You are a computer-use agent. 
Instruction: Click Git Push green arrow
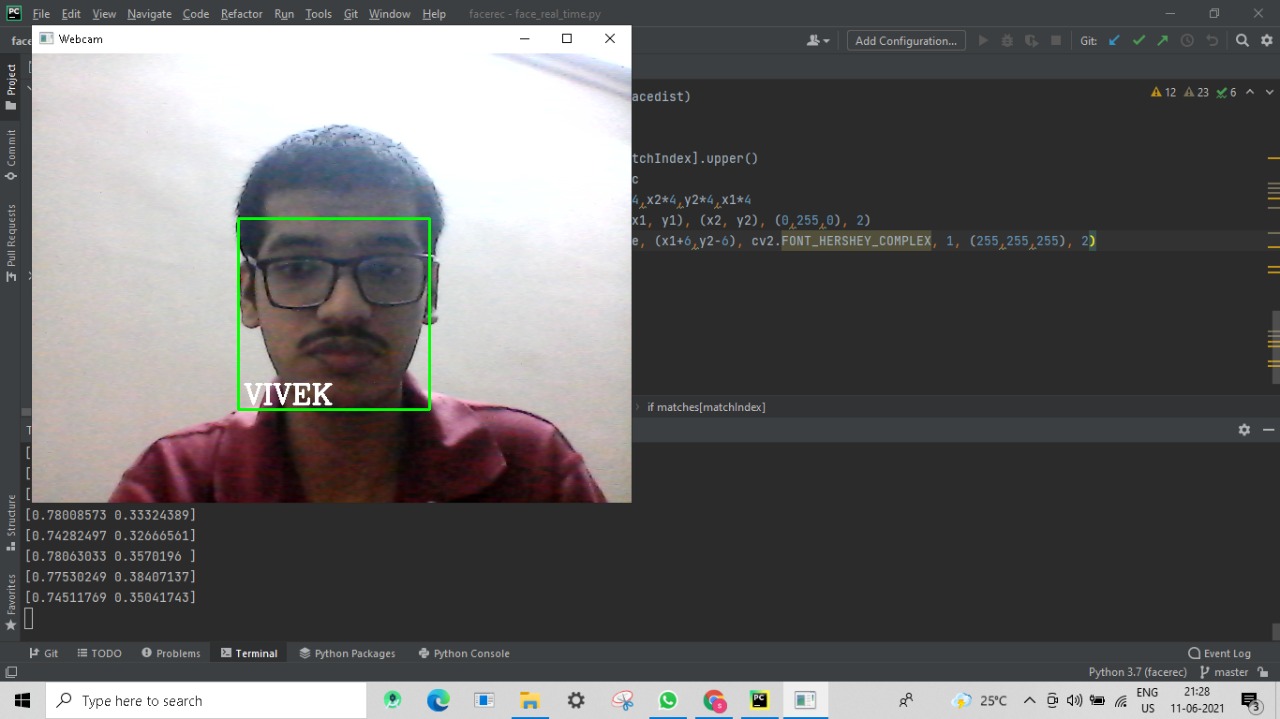1162,41
